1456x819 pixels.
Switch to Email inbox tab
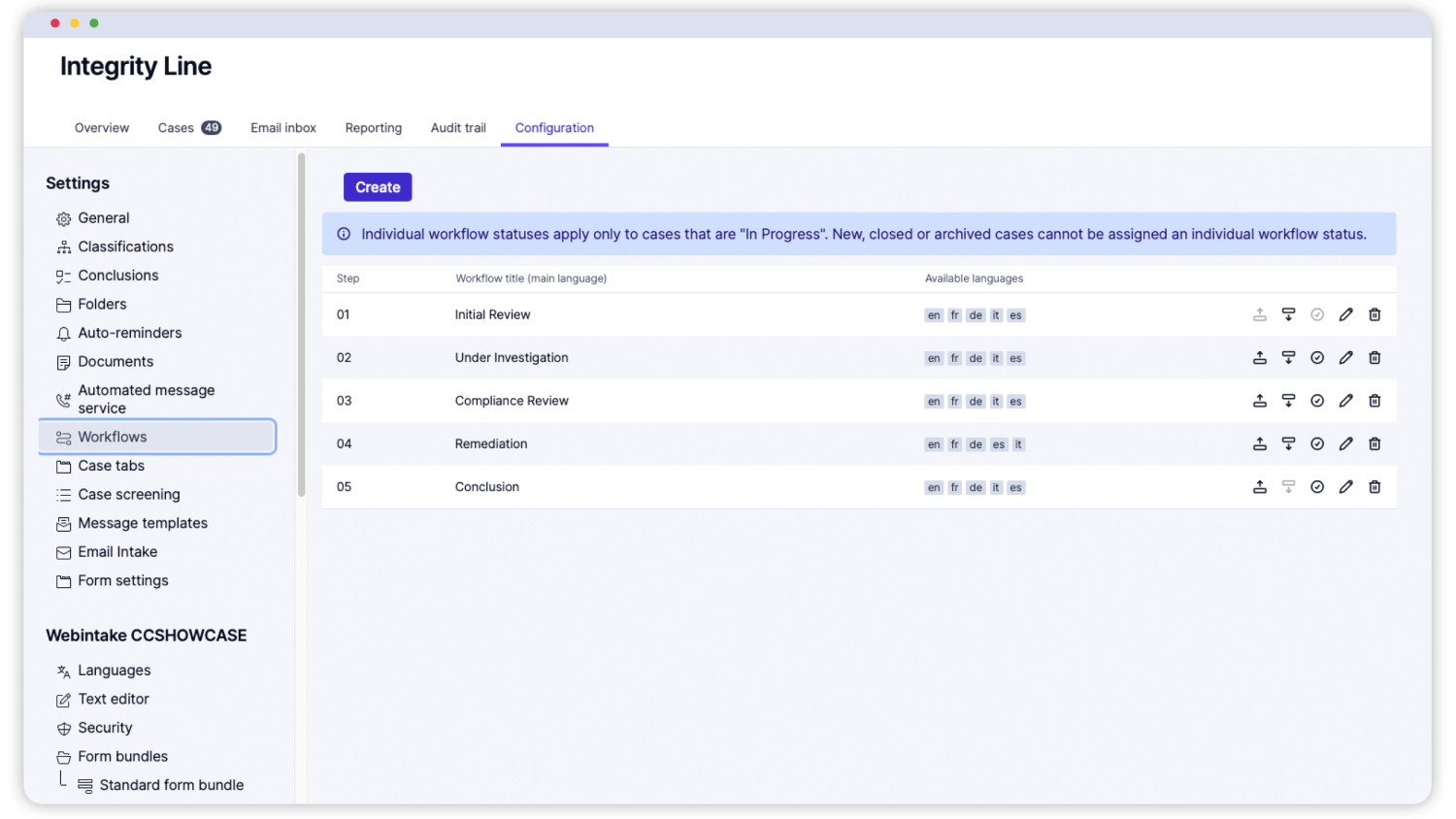tap(283, 128)
